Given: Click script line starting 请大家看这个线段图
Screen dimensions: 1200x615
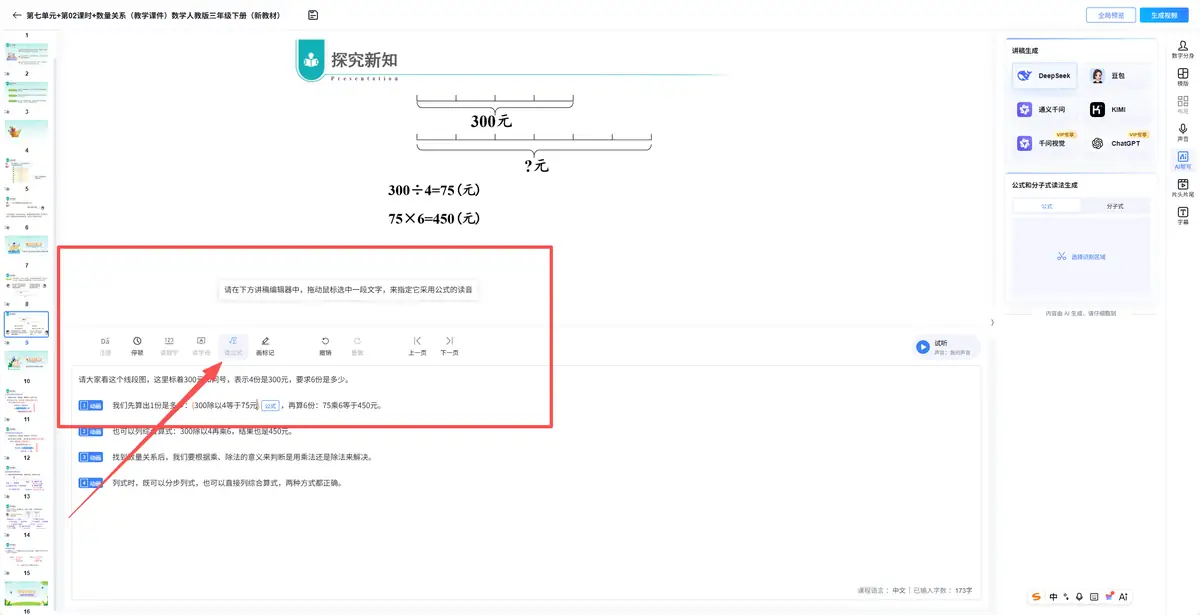Looking at the screenshot, I should 213,379.
